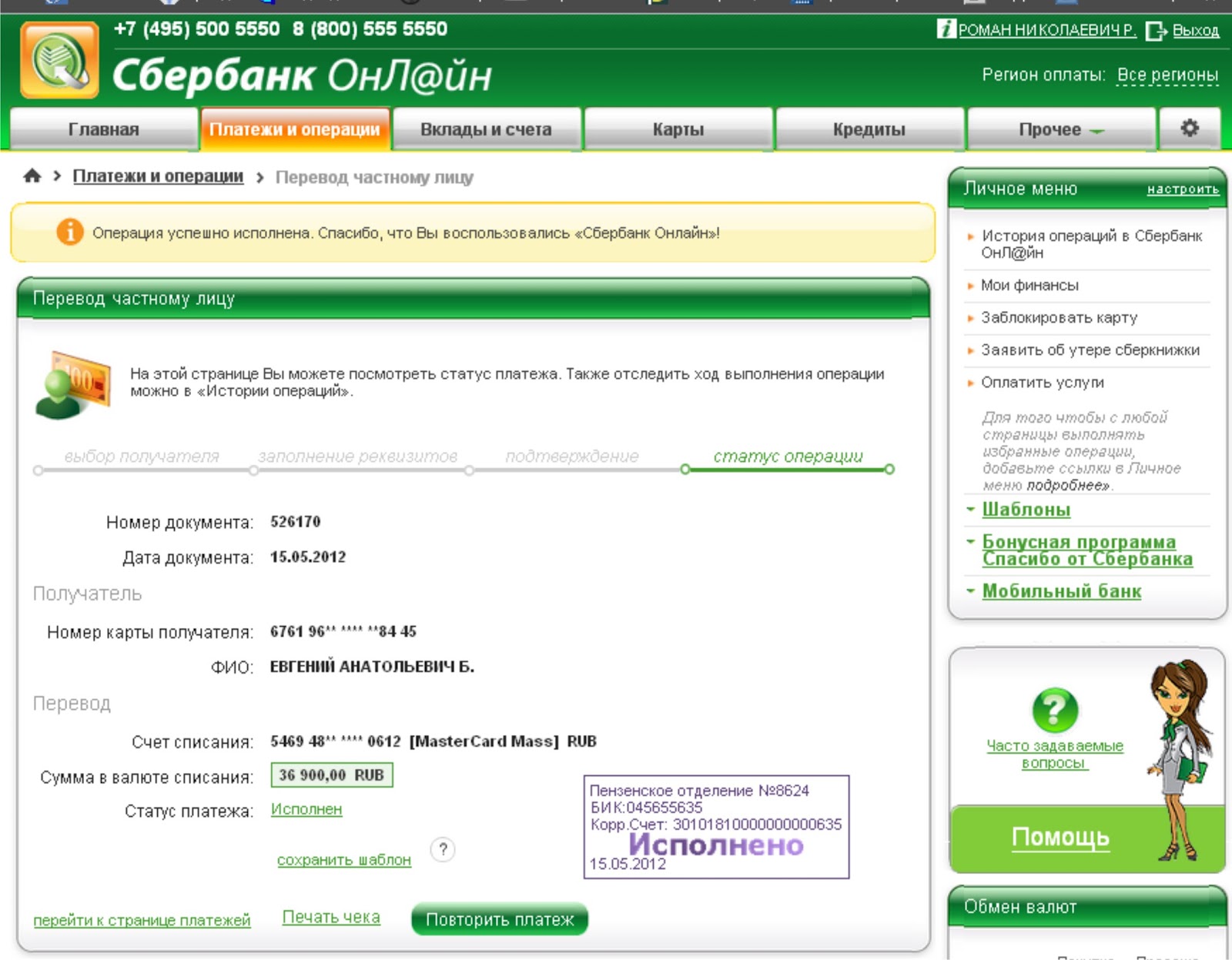Screen dimensions: 1232x960
Task: Click Платежи и операции breadcrumb link
Action: click(x=158, y=176)
